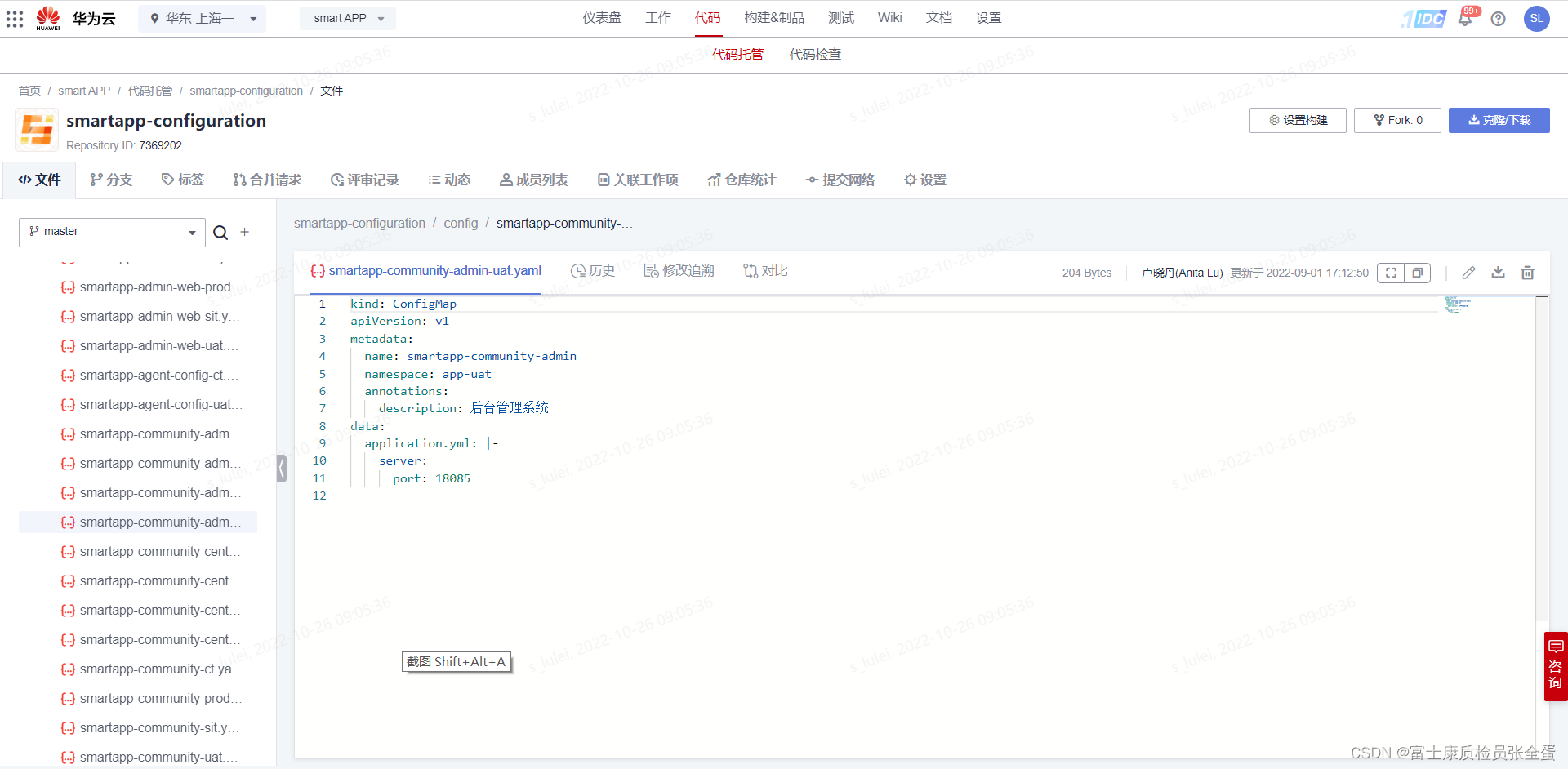View 修改追溯 blame tab

pyautogui.click(x=679, y=271)
